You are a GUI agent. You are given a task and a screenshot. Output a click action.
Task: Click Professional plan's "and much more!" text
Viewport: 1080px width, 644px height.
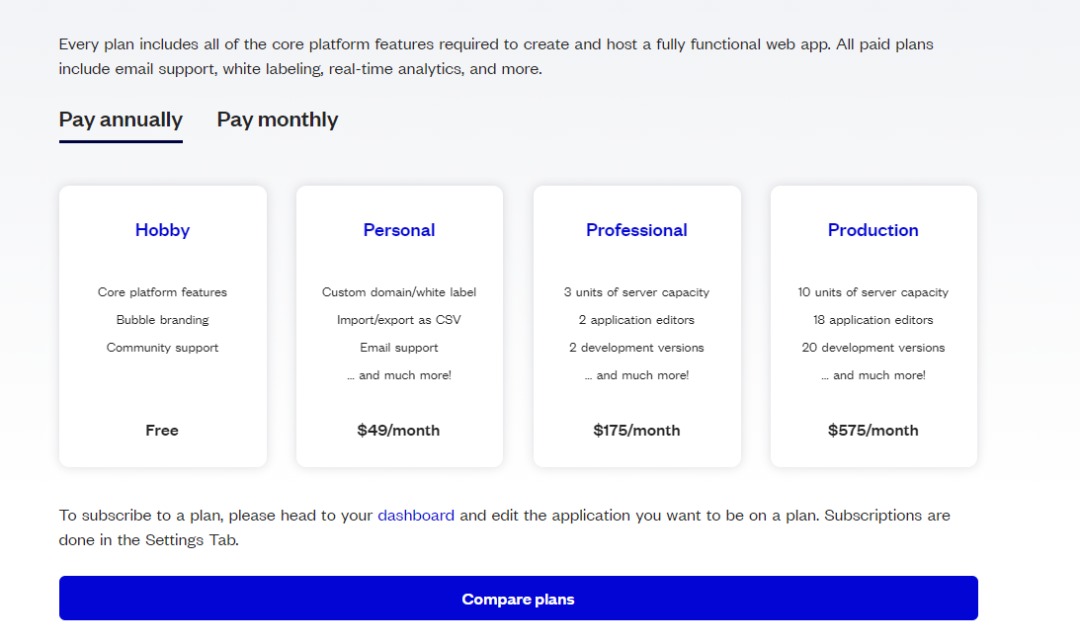[x=637, y=376]
